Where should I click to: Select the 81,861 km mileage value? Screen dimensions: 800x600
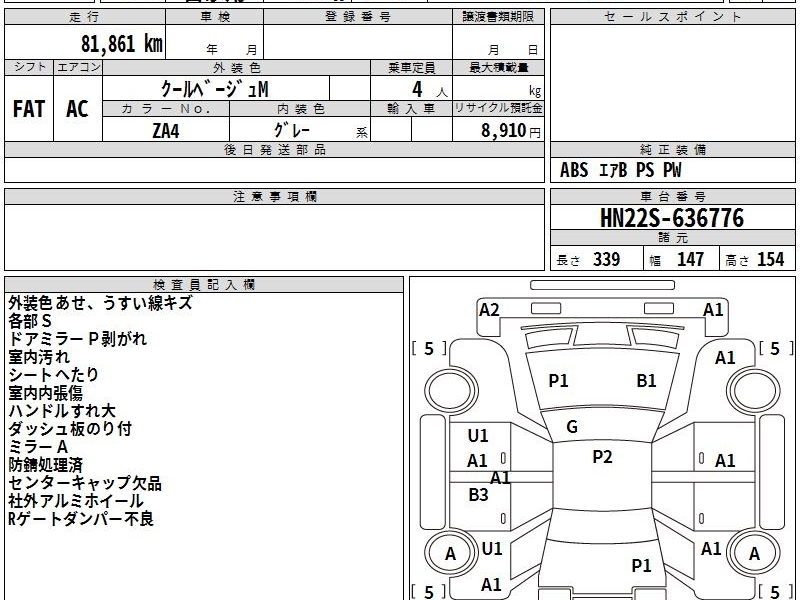click(x=121, y=43)
